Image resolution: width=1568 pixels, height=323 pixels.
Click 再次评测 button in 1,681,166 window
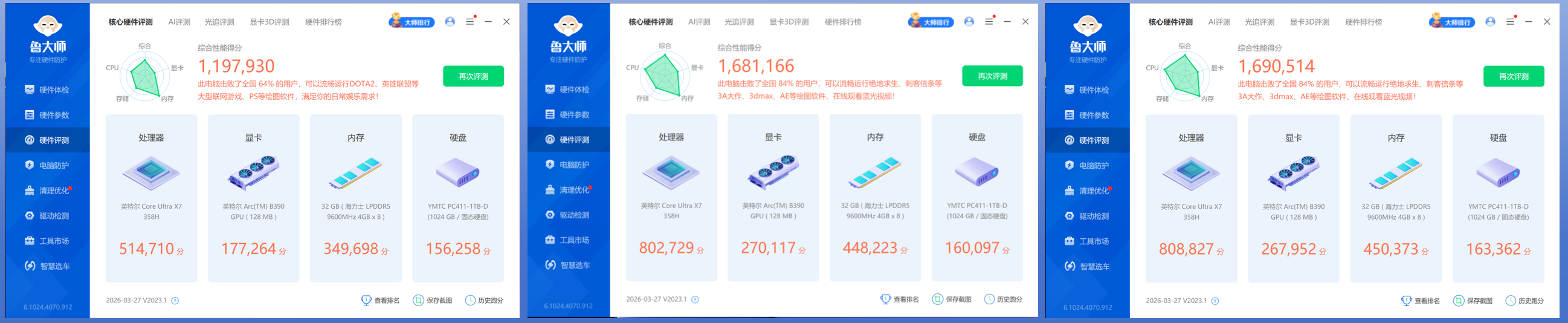tap(992, 76)
